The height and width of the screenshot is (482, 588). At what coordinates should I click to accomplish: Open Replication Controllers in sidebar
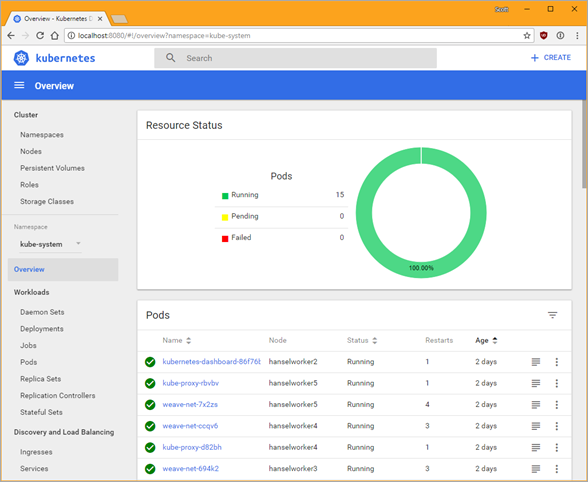coord(58,395)
